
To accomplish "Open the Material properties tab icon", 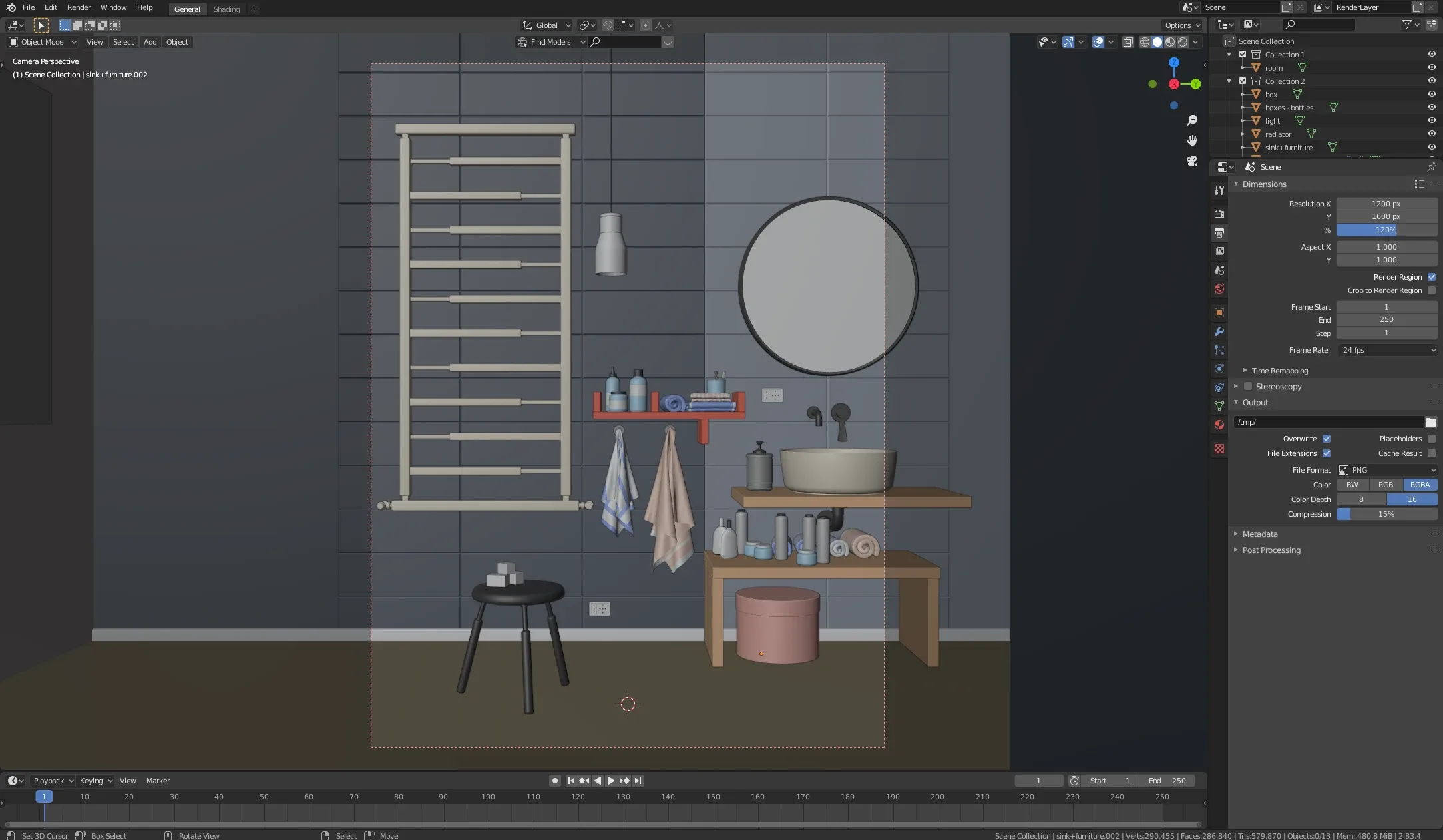I will 1219,425.
